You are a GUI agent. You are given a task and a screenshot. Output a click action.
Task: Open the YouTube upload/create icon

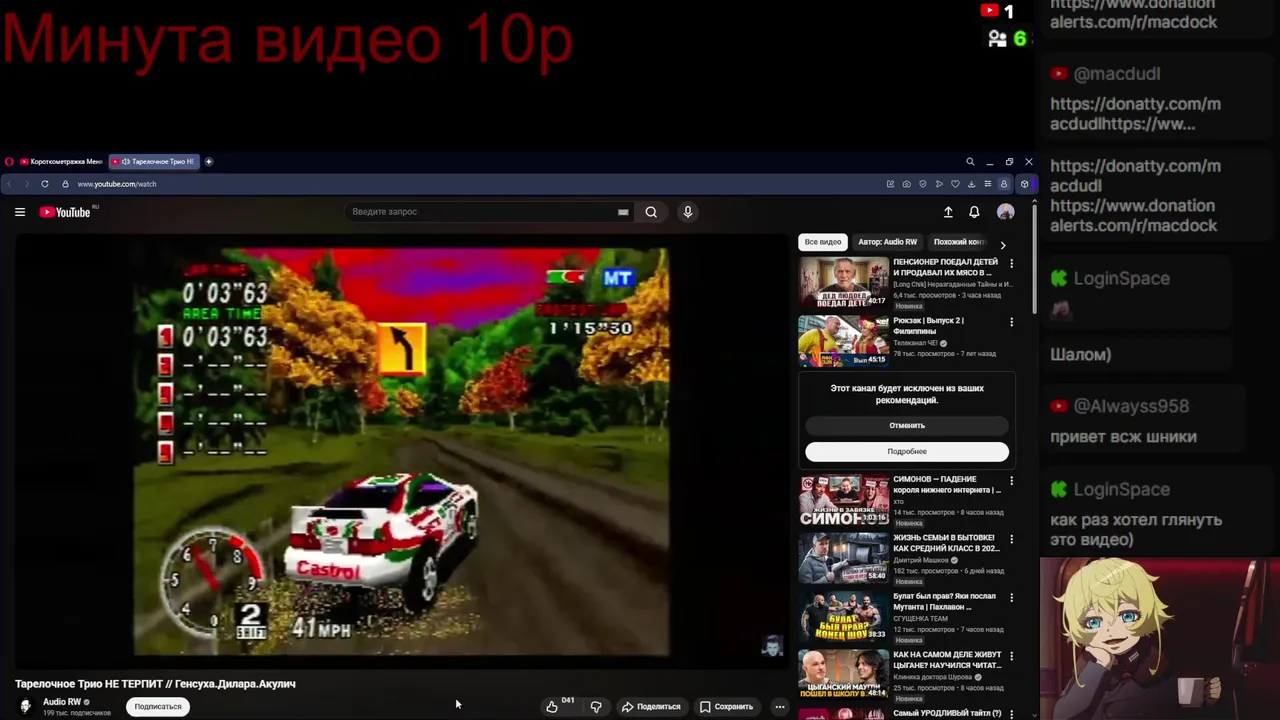pyautogui.click(x=948, y=212)
